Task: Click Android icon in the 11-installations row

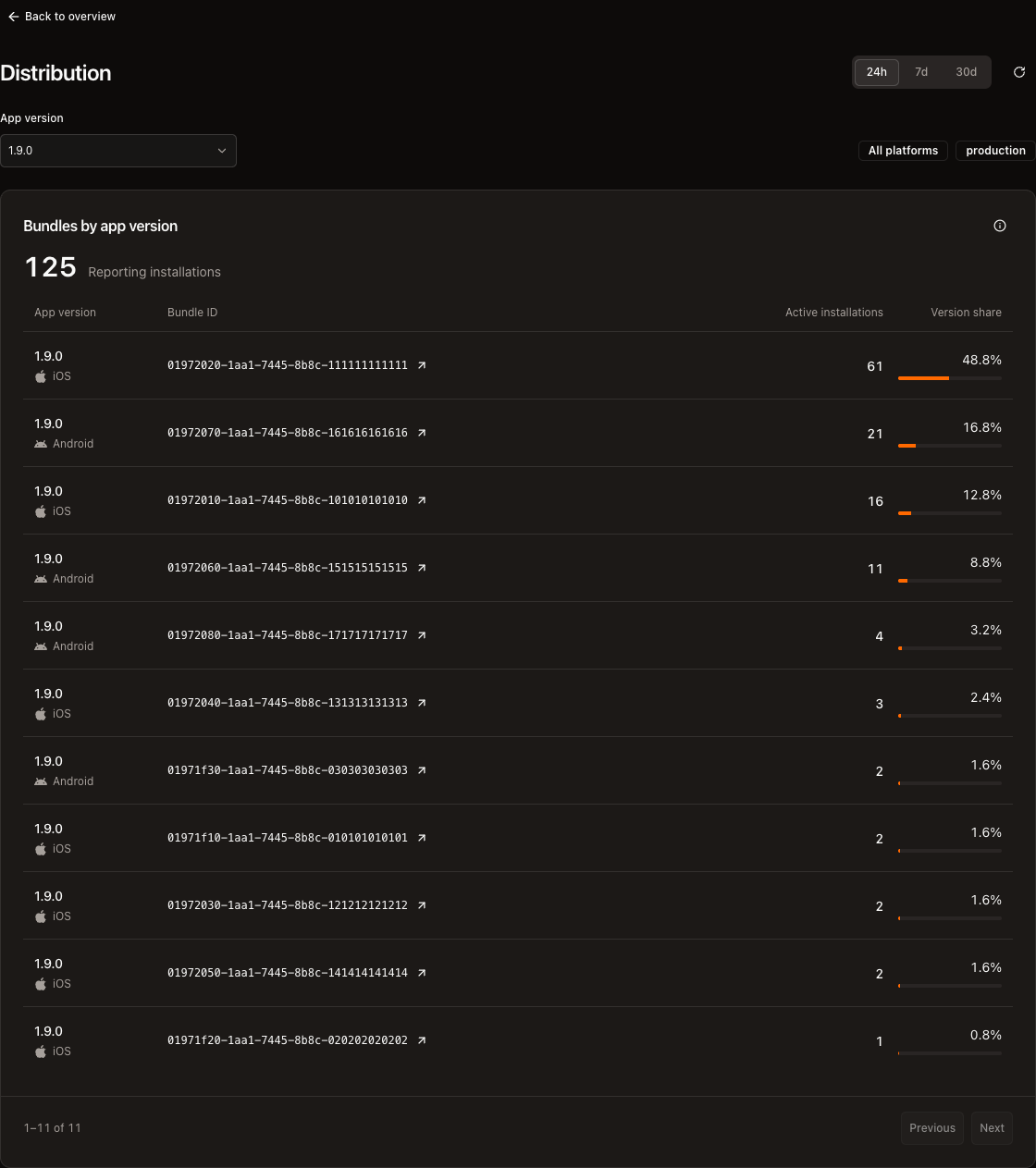Action: tap(41, 579)
